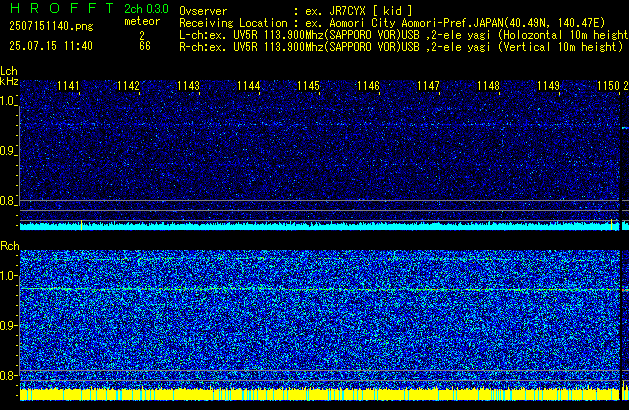Screen dimensions: 629x410
Task: Click the 1141 time marker
Action: tap(68, 86)
